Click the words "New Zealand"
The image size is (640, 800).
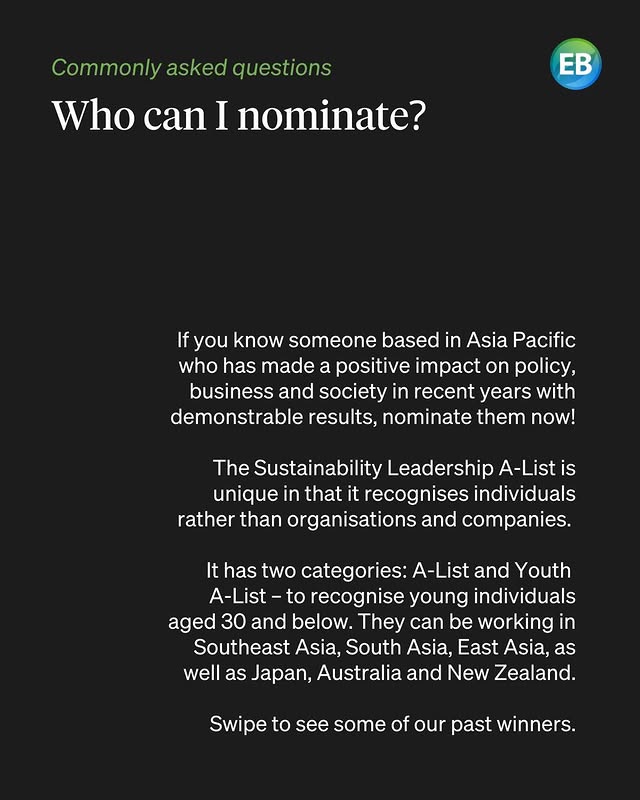click(x=511, y=672)
